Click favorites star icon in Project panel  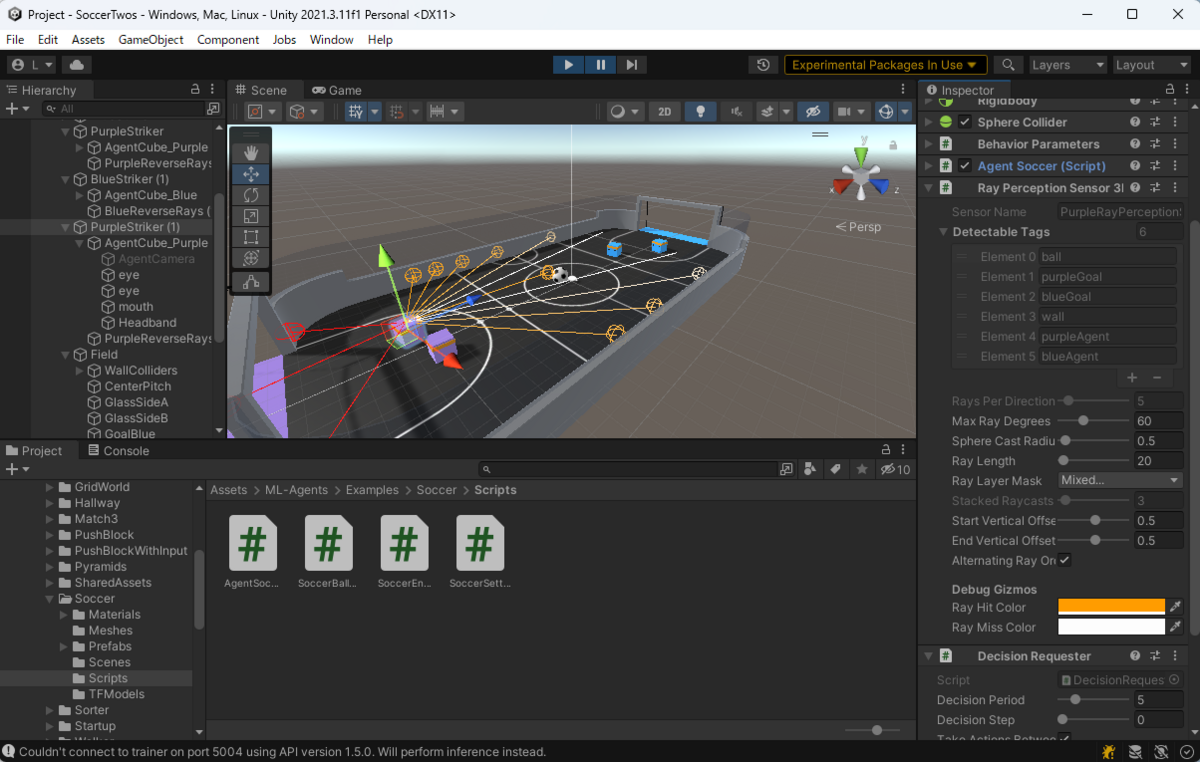click(x=862, y=469)
